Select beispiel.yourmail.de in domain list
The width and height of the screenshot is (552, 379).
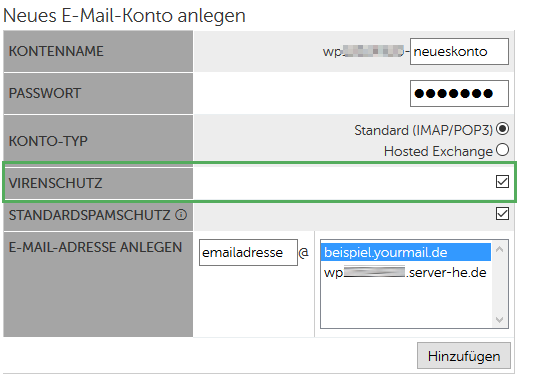point(406,252)
